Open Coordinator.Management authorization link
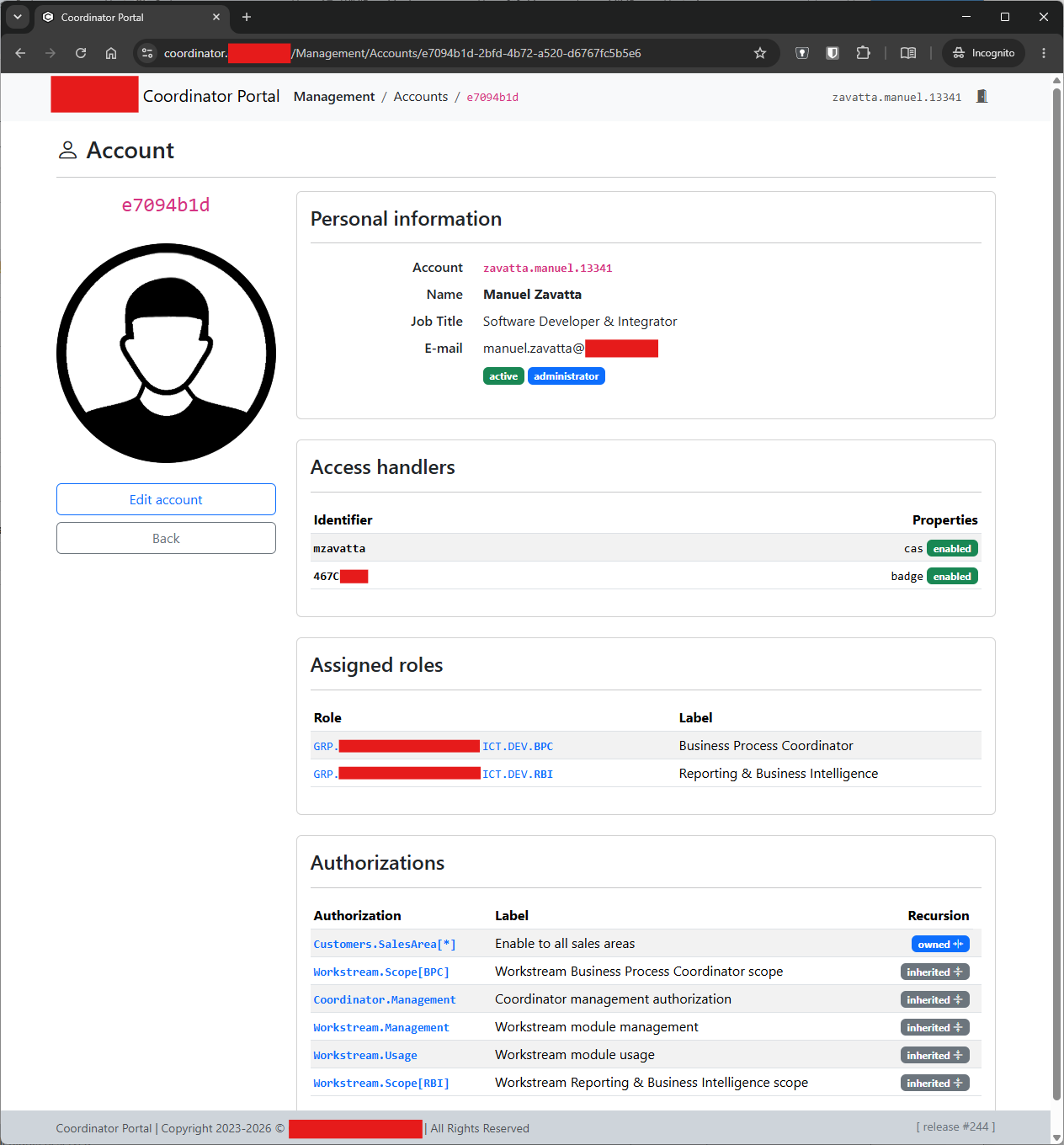Screen dimensions: 1064x1145 (x=385, y=1000)
